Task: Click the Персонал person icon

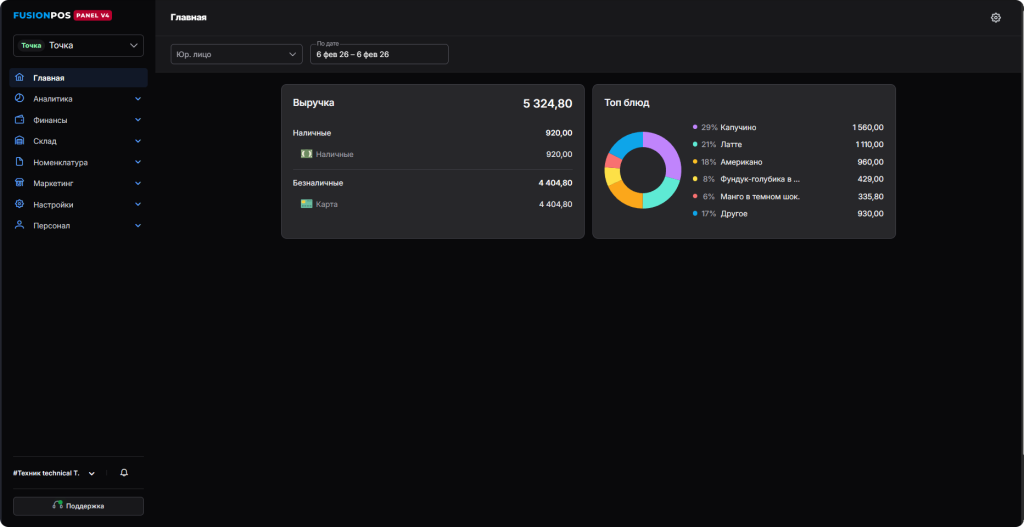Action: 20,225
